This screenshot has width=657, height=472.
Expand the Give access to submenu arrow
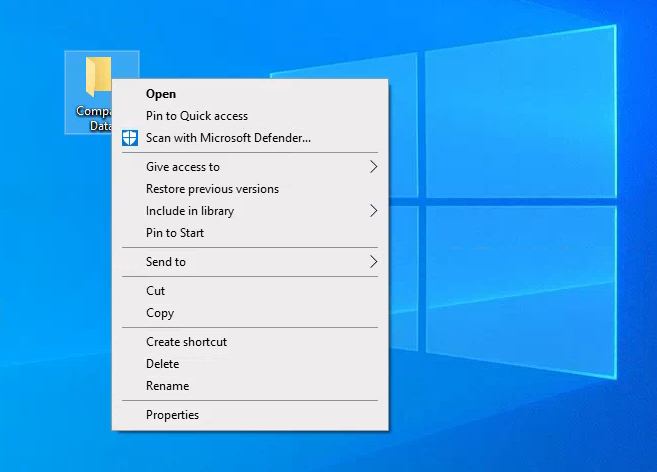tap(373, 167)
